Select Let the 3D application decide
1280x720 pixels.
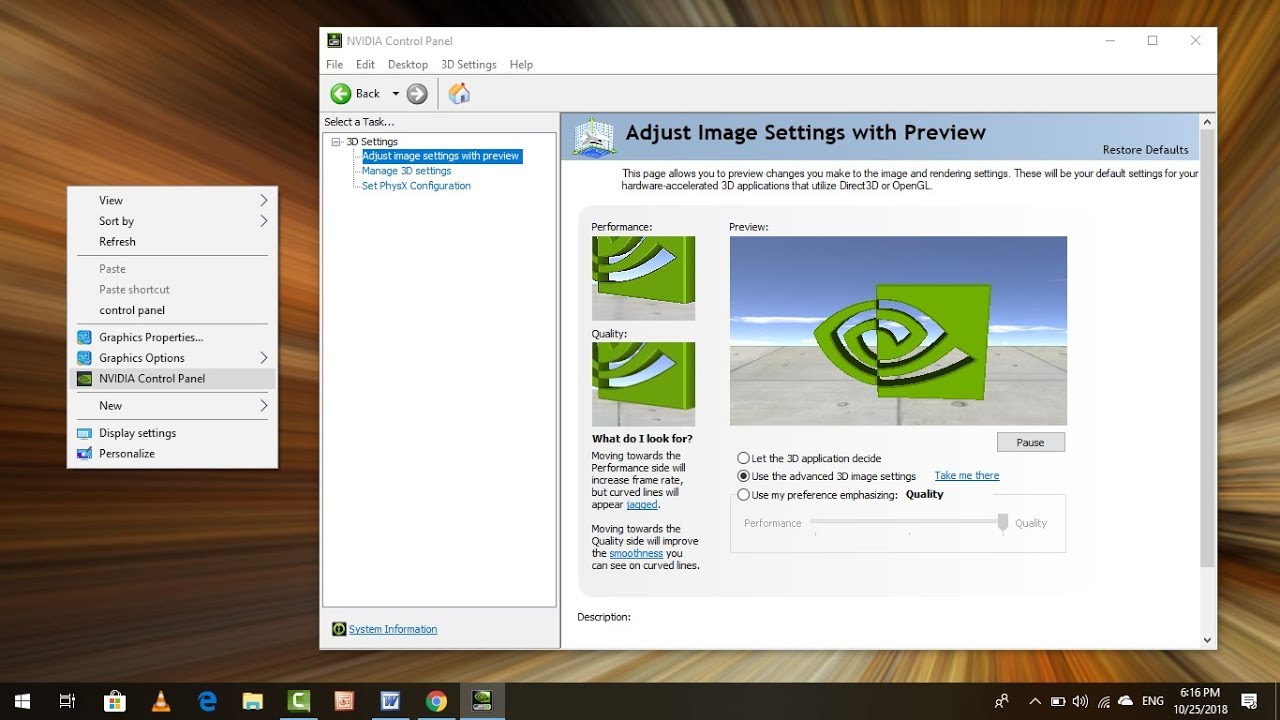pyautogui.click(x=809, y=458)
